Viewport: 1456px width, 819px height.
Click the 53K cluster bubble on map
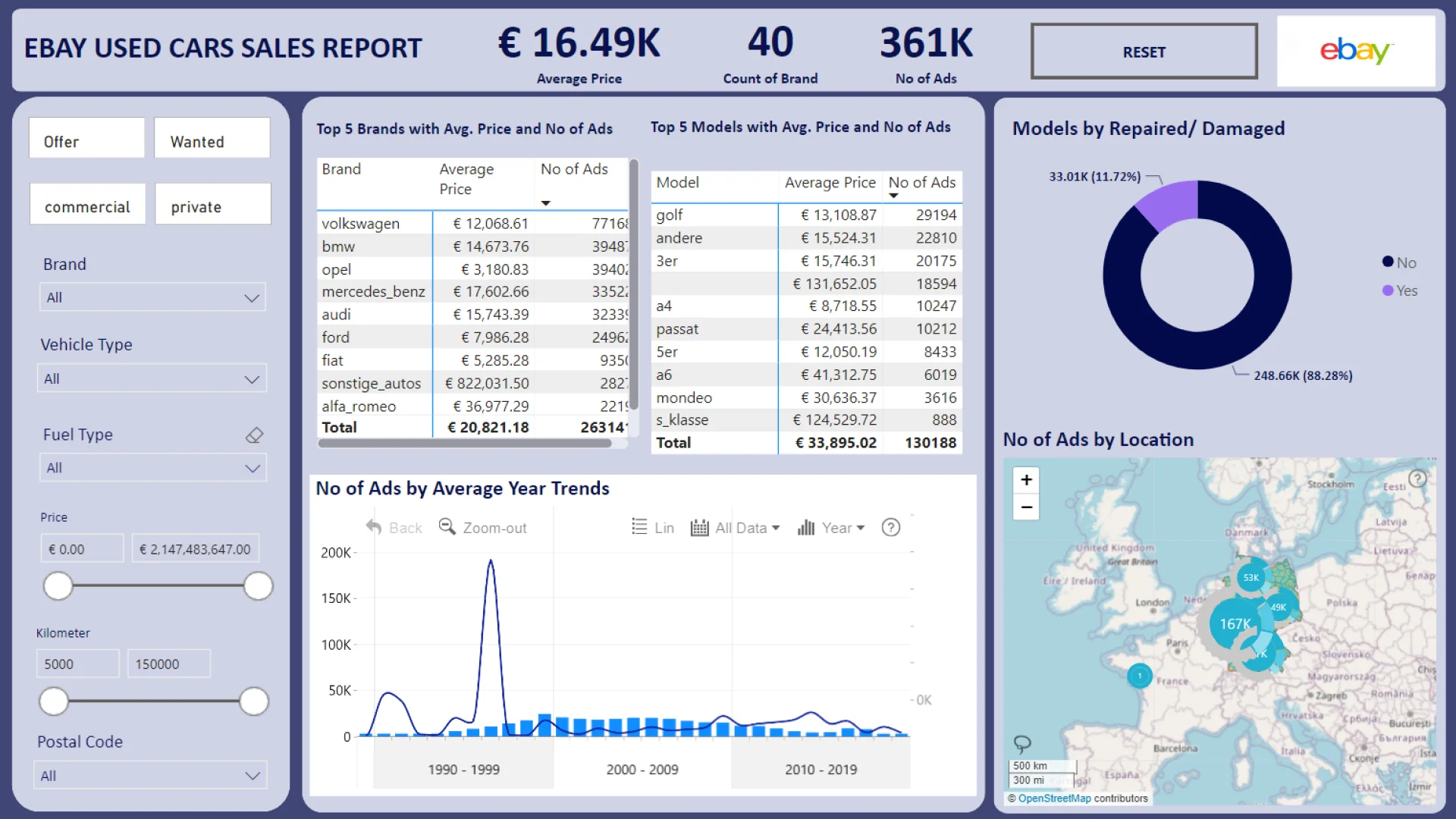tap(1250, 578)
